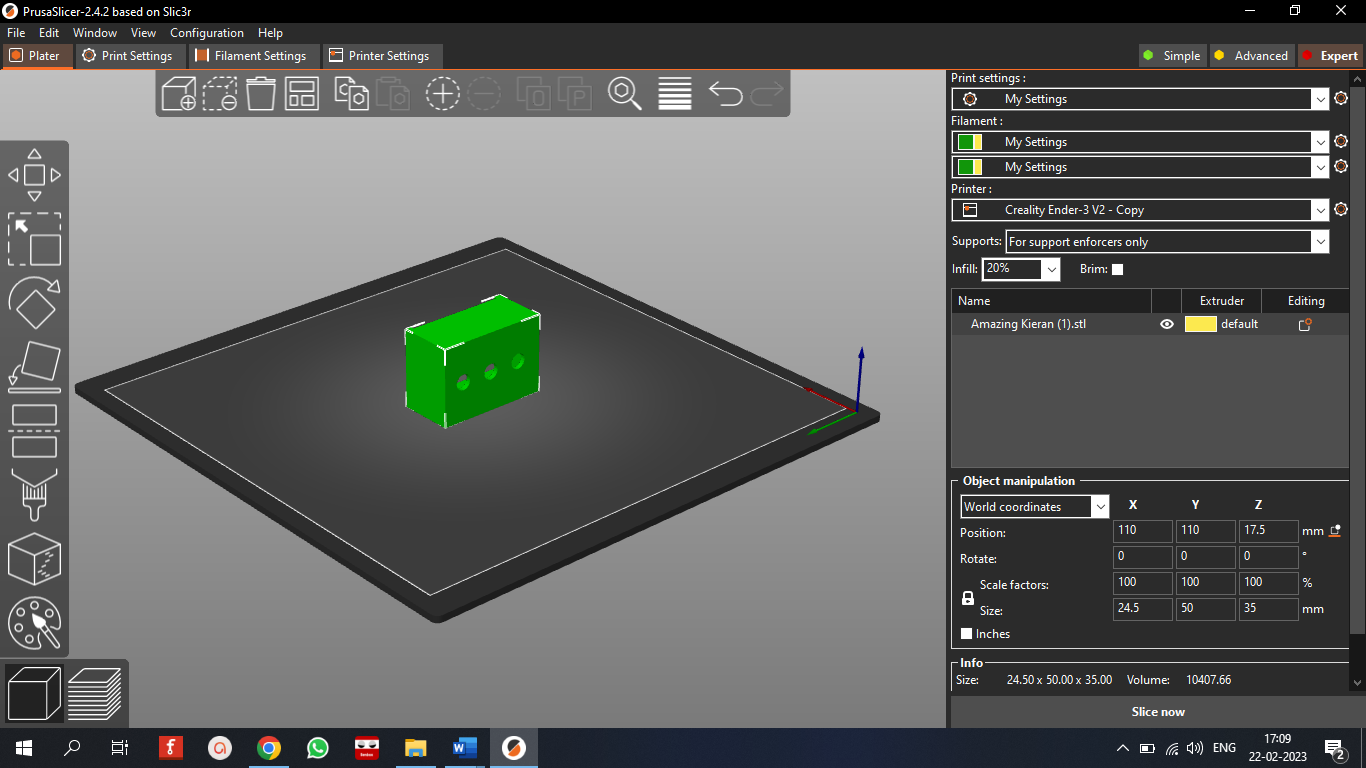Open the Printer profile dropdown
This screenshot has width=1366, height=768.
(1320, 210)
